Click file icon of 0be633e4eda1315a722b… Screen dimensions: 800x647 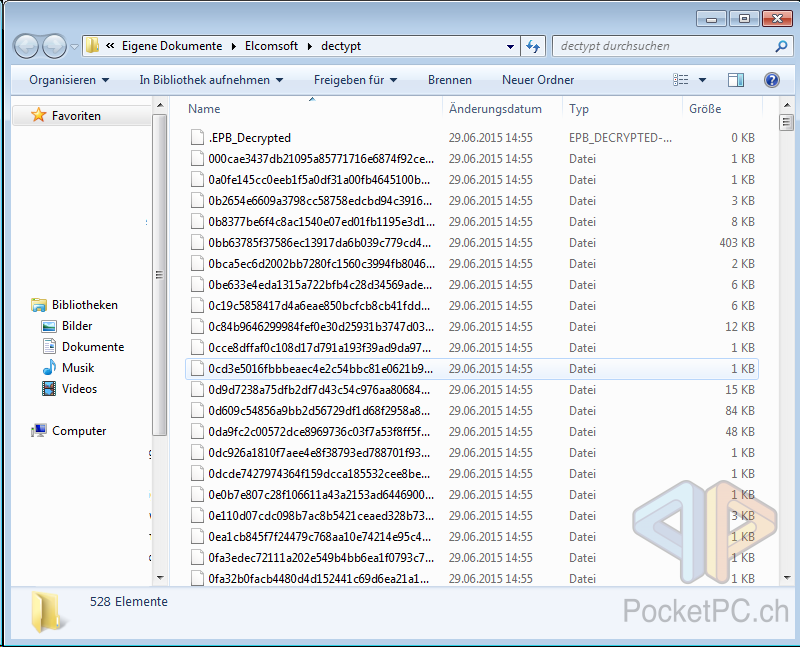coord(197,285)
